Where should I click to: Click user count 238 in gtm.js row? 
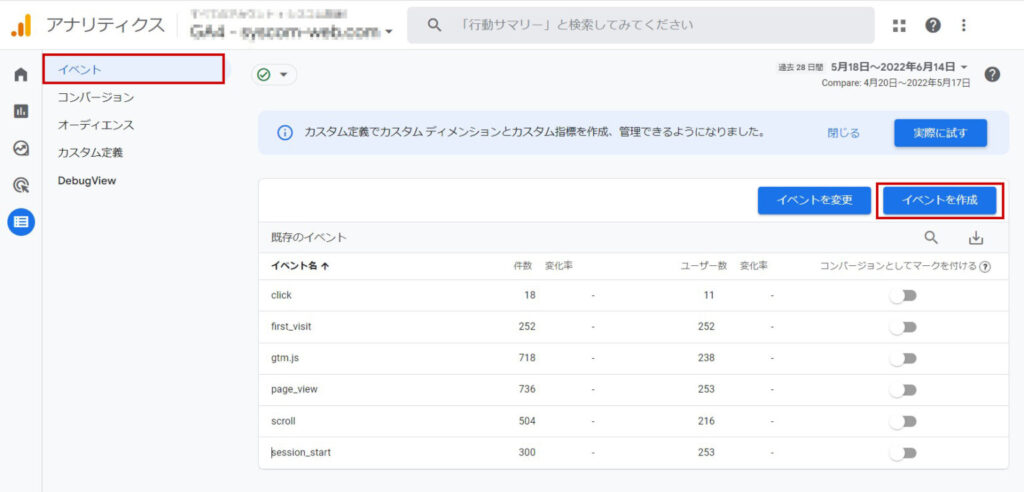click(706, 358)
